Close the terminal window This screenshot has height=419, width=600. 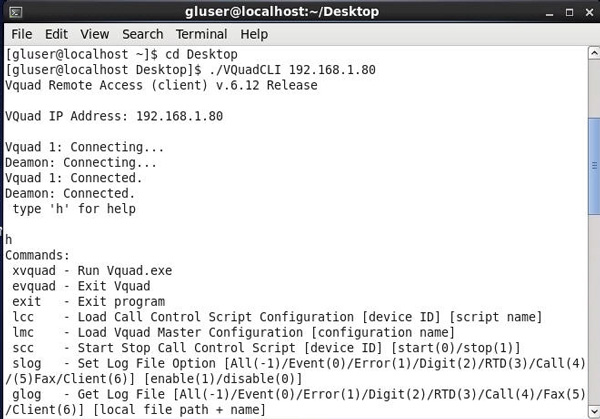pyautogui.click(x=590, y=13)
